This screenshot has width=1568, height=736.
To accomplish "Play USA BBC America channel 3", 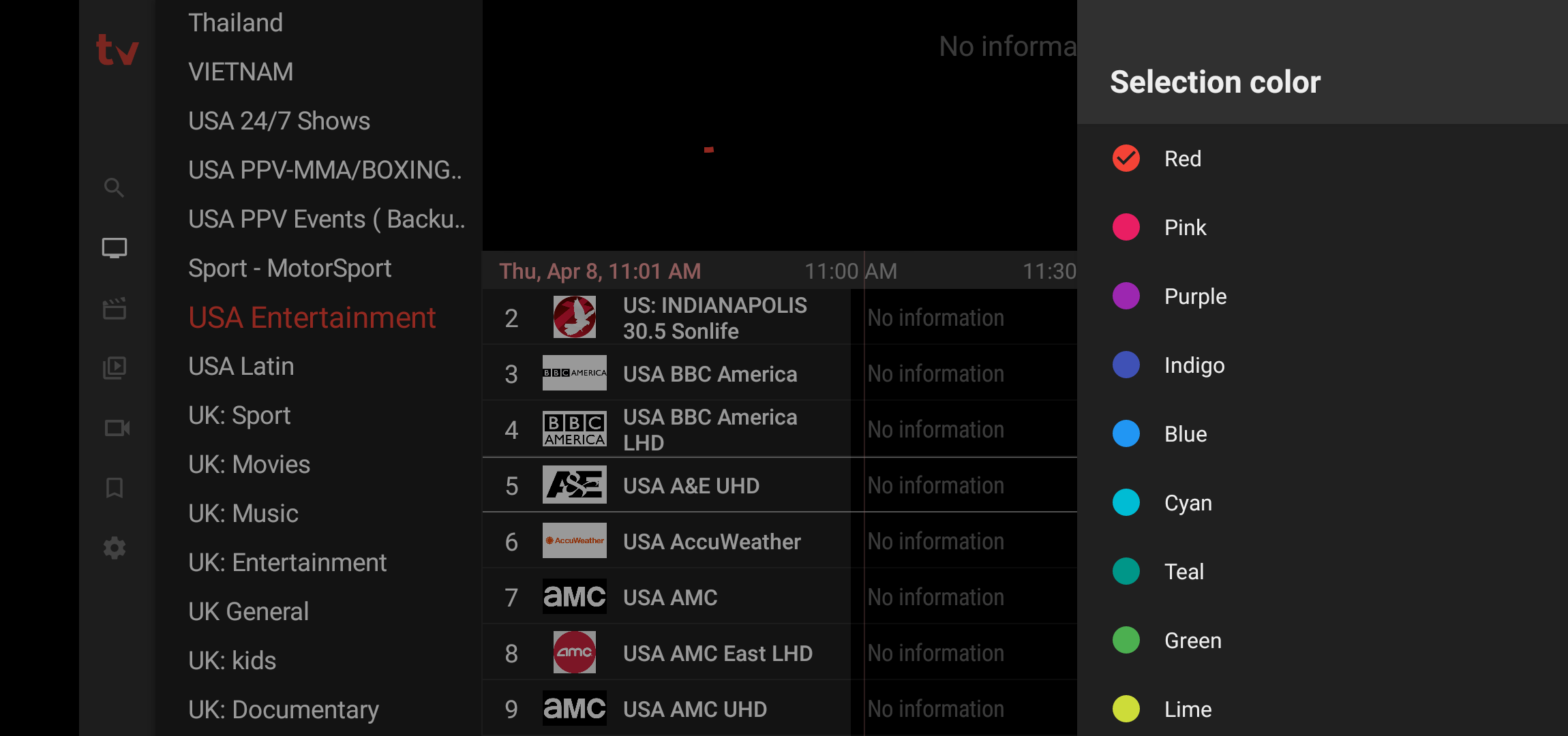I will (x=667, y=373).
